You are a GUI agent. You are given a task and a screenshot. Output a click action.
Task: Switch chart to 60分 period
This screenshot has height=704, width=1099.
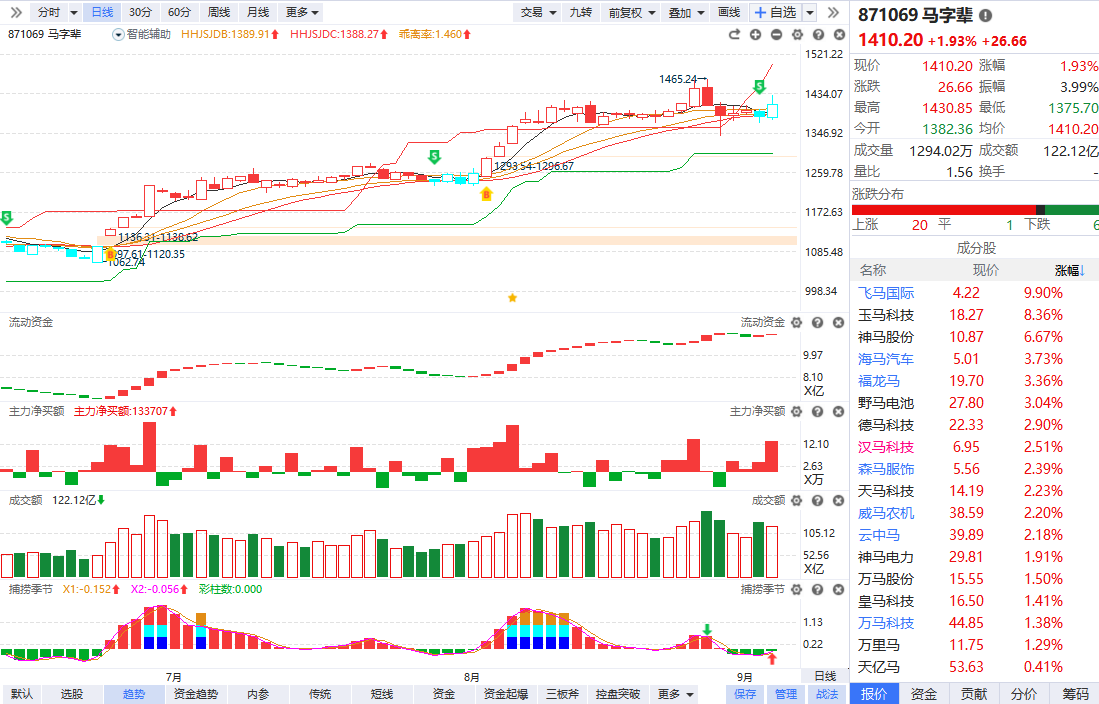[179, 12]
